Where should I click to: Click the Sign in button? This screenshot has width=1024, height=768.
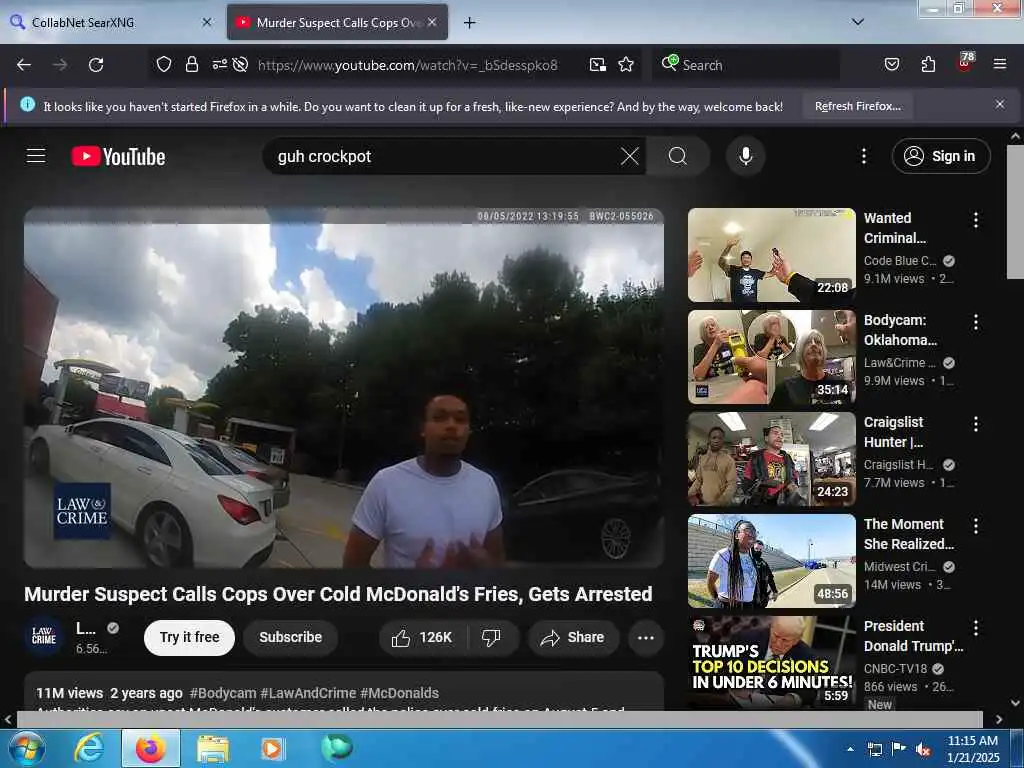tap(940, 156)
